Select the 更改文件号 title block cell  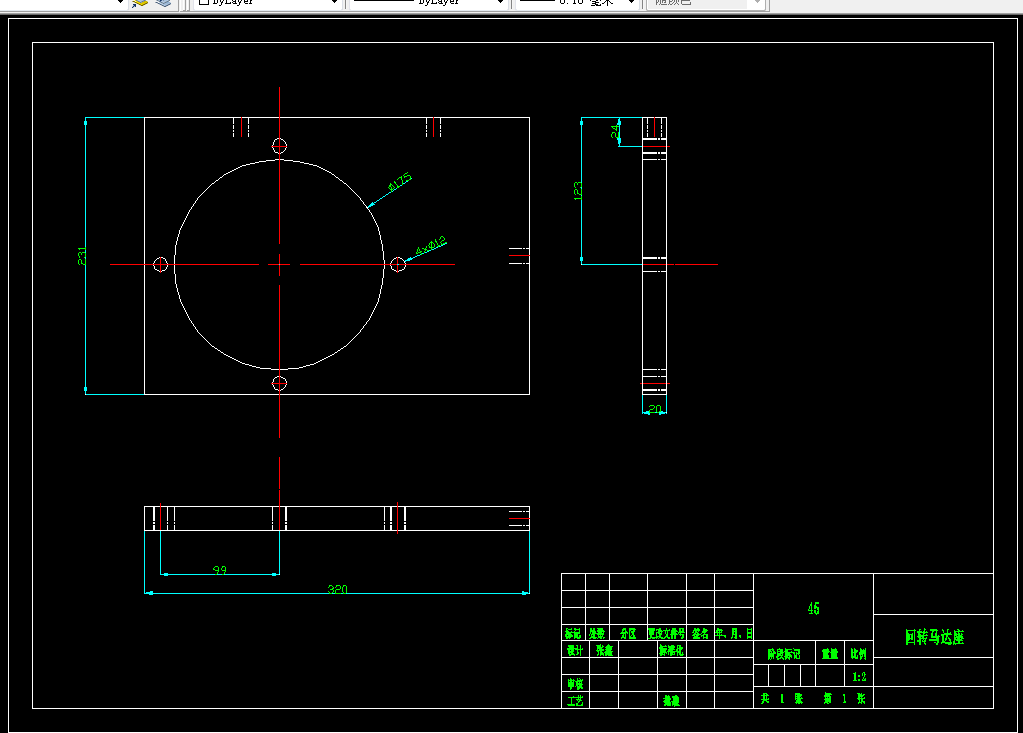click(666, 633)
